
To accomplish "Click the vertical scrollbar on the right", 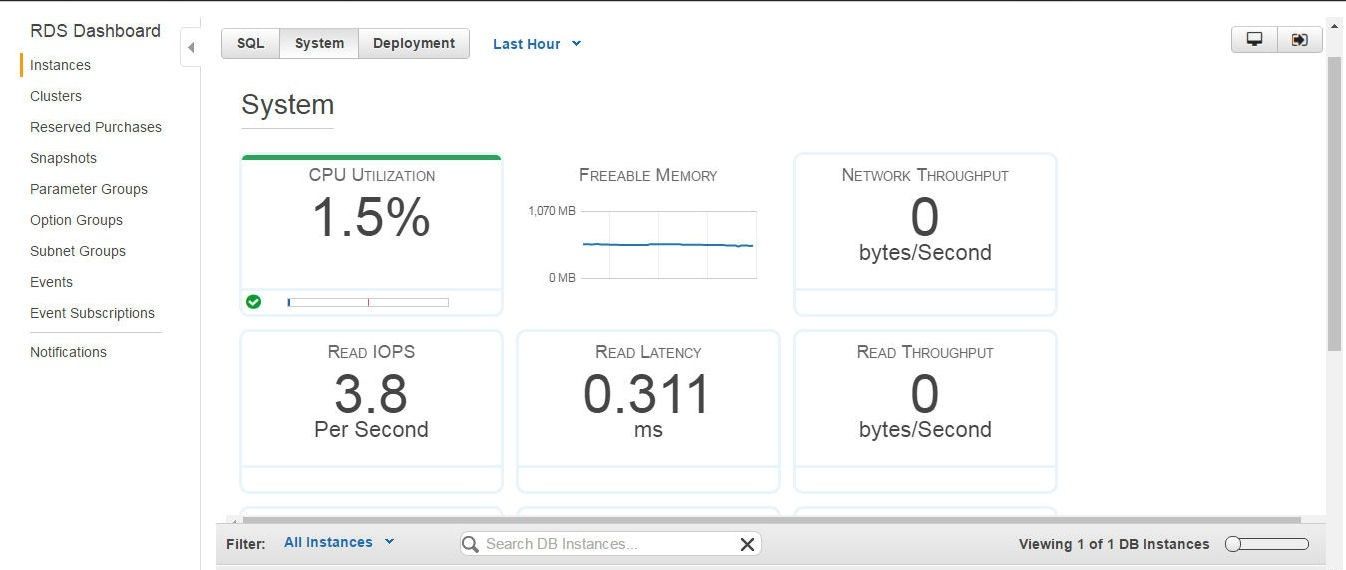I will point(1334,204).
